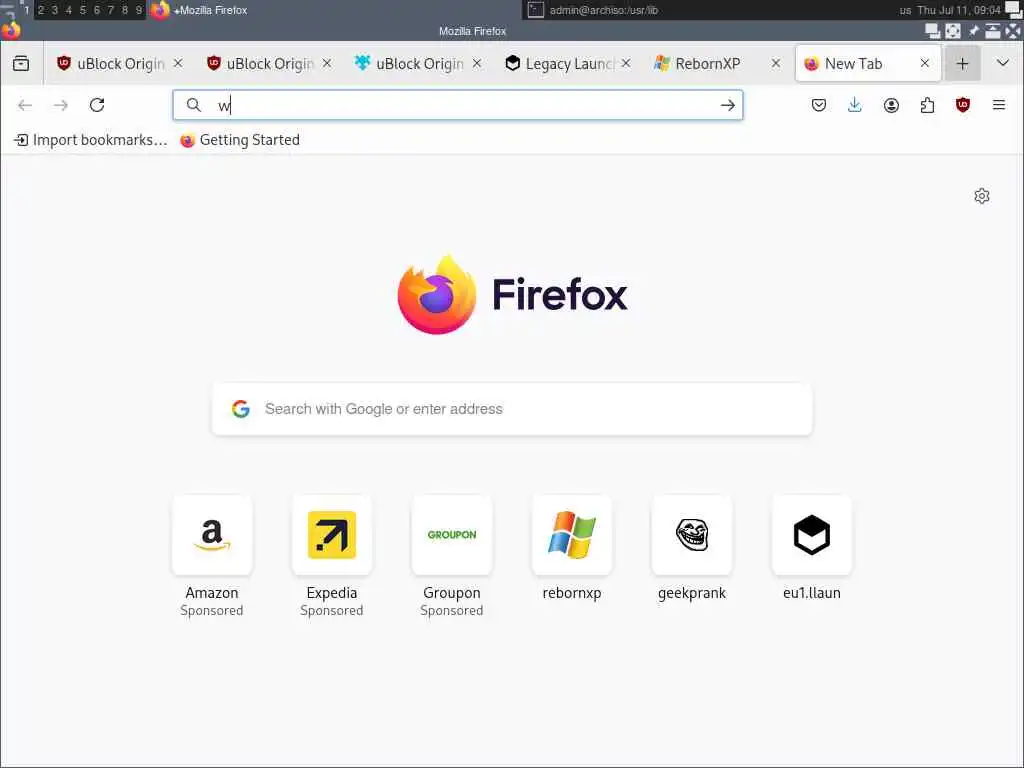1024x768 pixels.
Task: Switch to workspace 2 in the panel
Action: tap(40, 10)
